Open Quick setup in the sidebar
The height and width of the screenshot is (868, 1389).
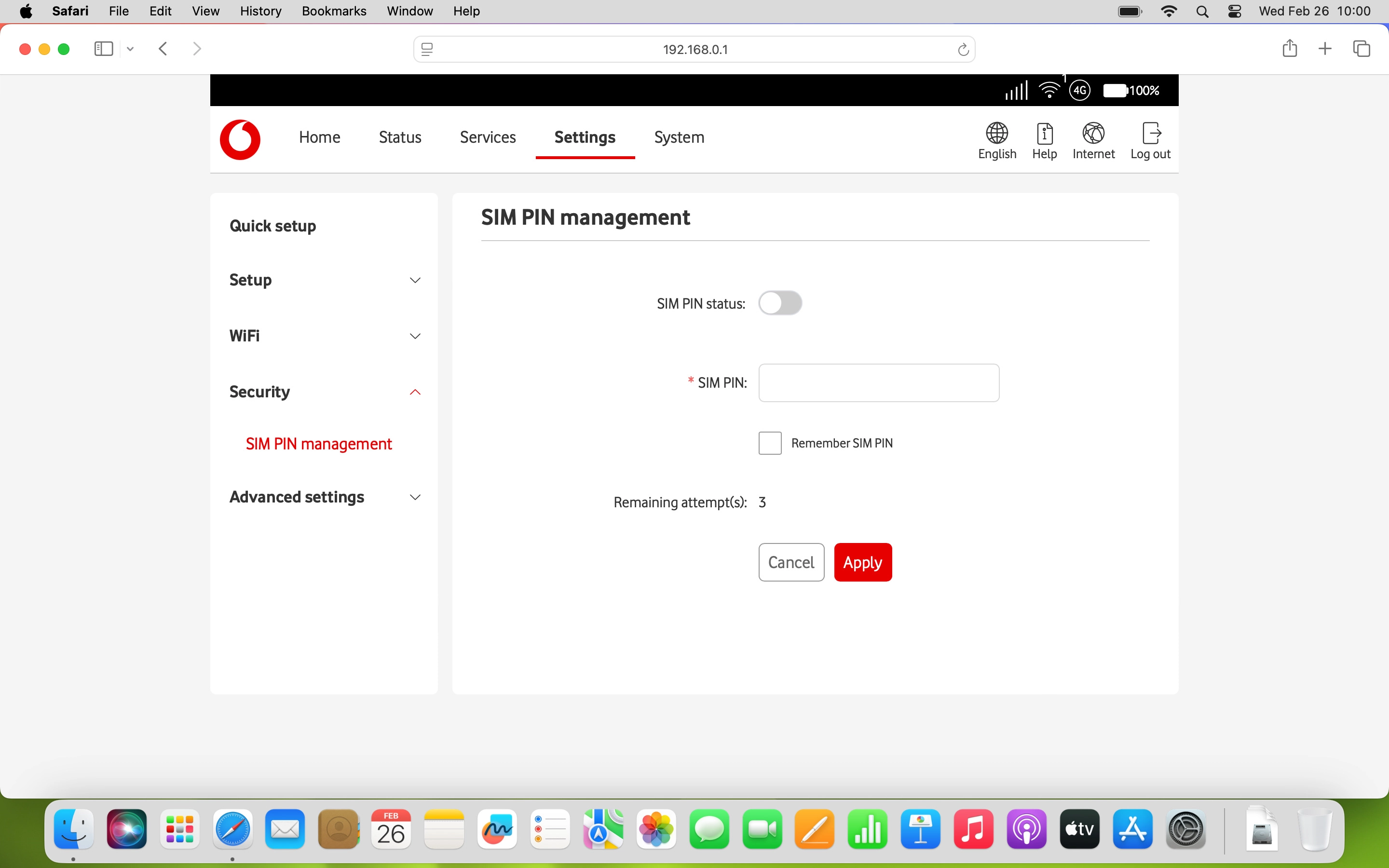(x=272, y=226)
